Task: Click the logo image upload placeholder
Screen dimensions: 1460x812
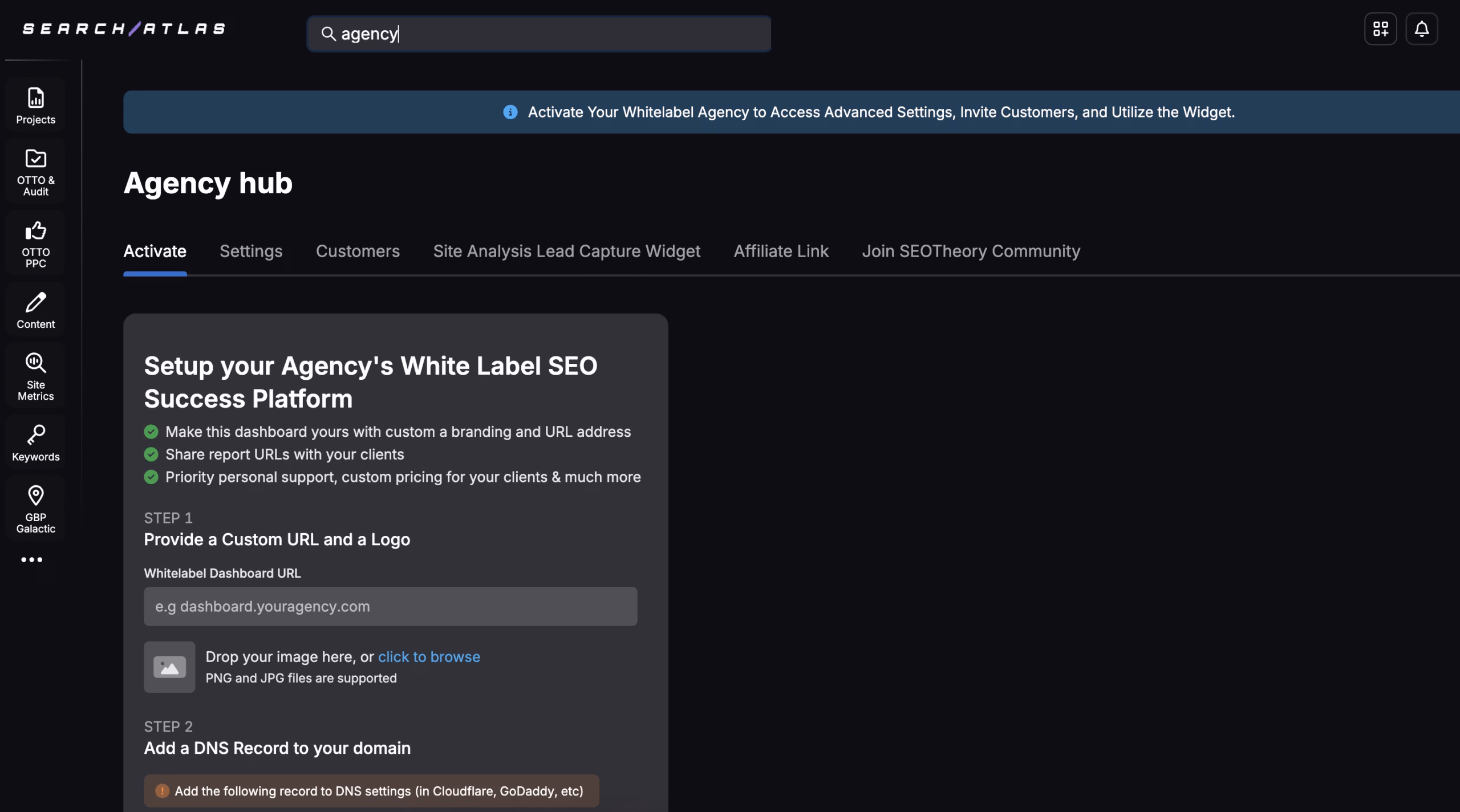Action: click(169, 667)
